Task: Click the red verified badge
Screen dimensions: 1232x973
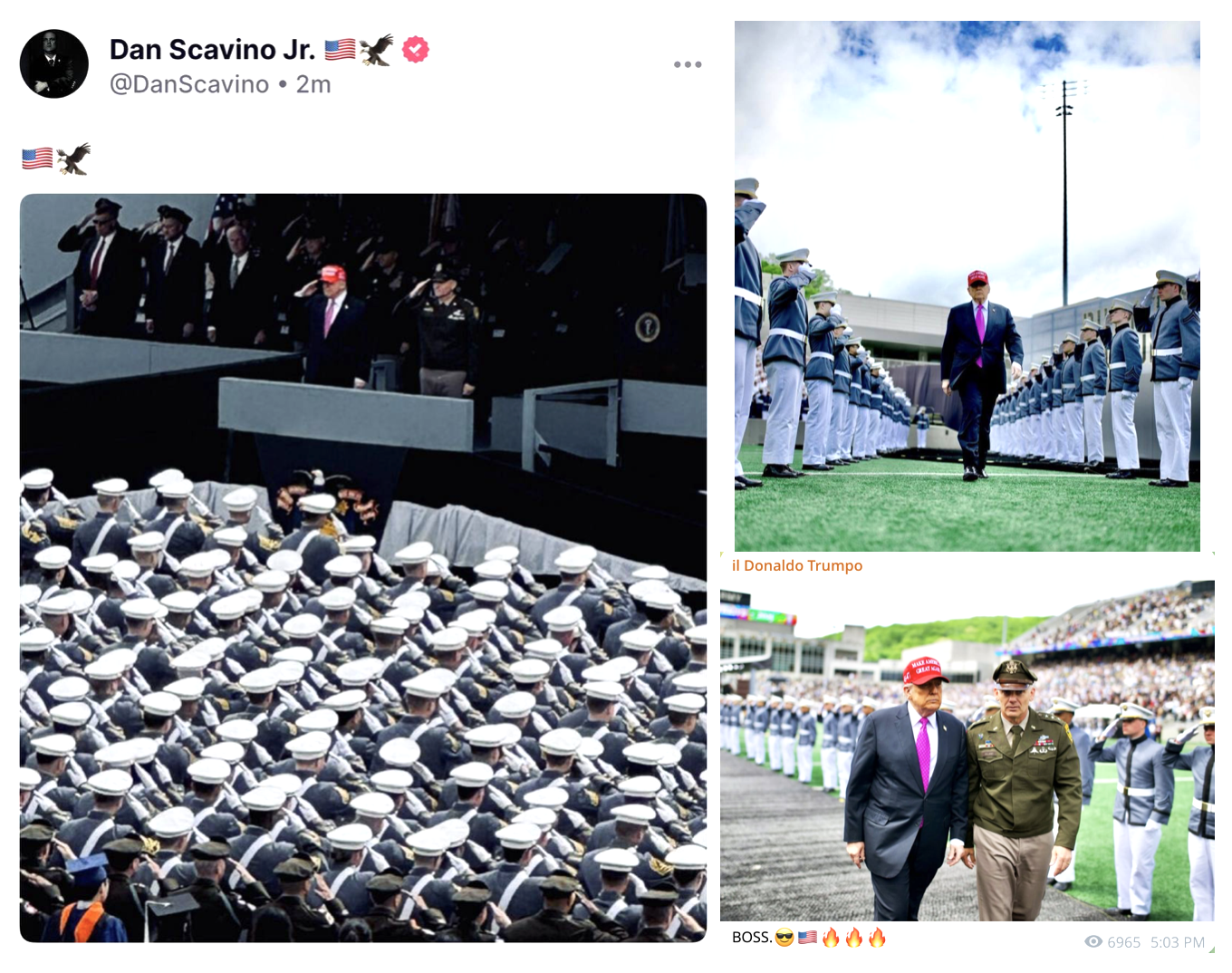Action: pyautogui.click(x=416, y=49)
